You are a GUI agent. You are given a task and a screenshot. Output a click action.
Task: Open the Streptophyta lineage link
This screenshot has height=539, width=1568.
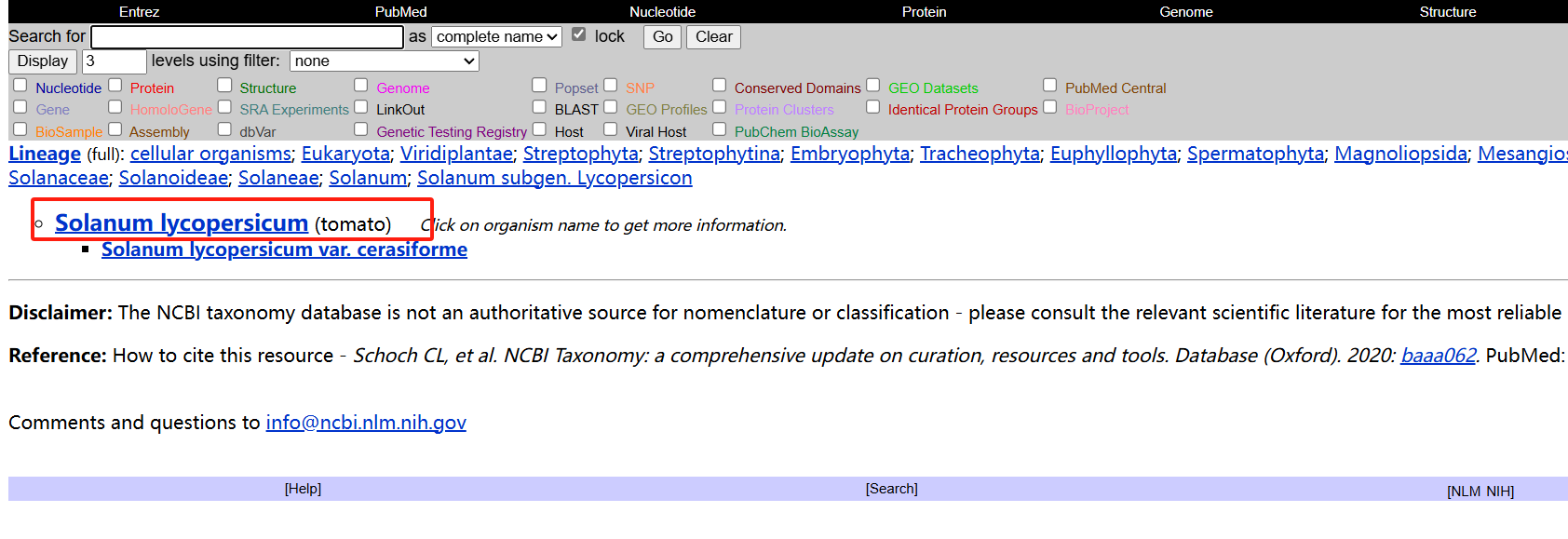pos(581,154)
